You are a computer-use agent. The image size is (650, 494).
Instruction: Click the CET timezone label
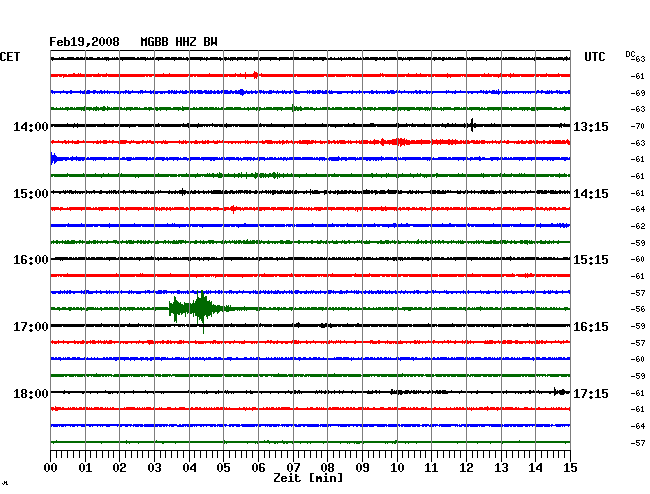pos(10,57)
